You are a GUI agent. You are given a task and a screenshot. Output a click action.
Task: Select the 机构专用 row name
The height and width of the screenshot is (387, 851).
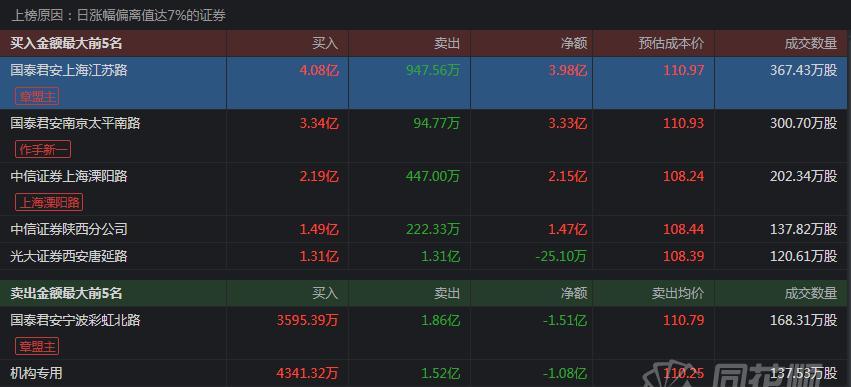[x=36, y=373]
